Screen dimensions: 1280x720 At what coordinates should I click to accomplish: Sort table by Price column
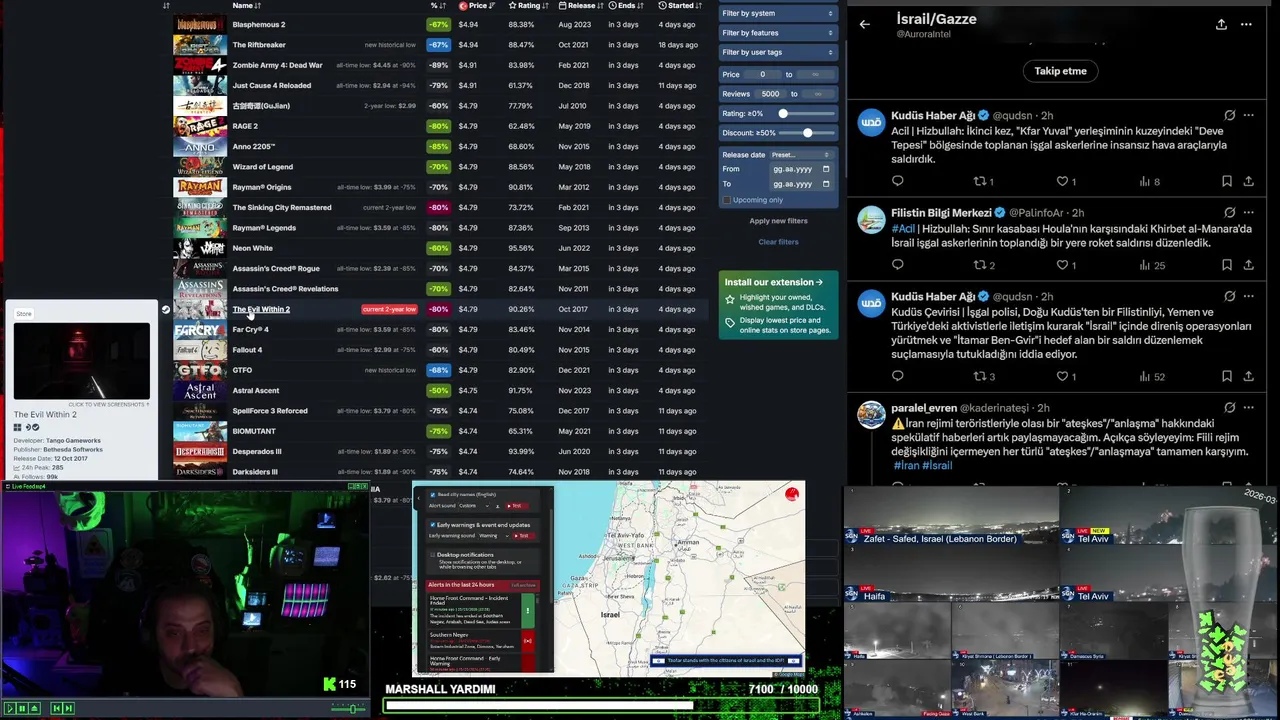pos(477,5)
